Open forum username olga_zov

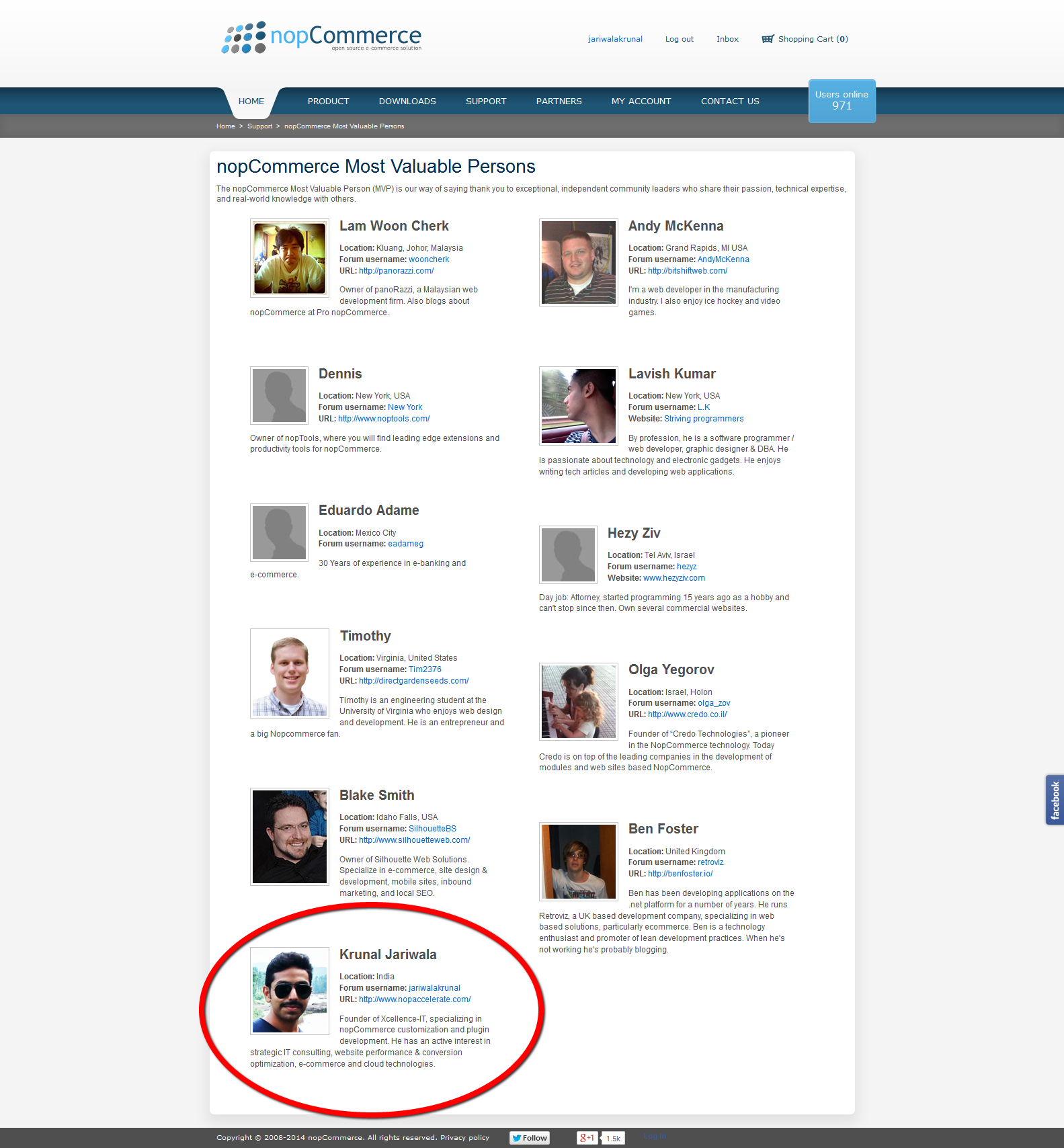[x=714, y=703]
